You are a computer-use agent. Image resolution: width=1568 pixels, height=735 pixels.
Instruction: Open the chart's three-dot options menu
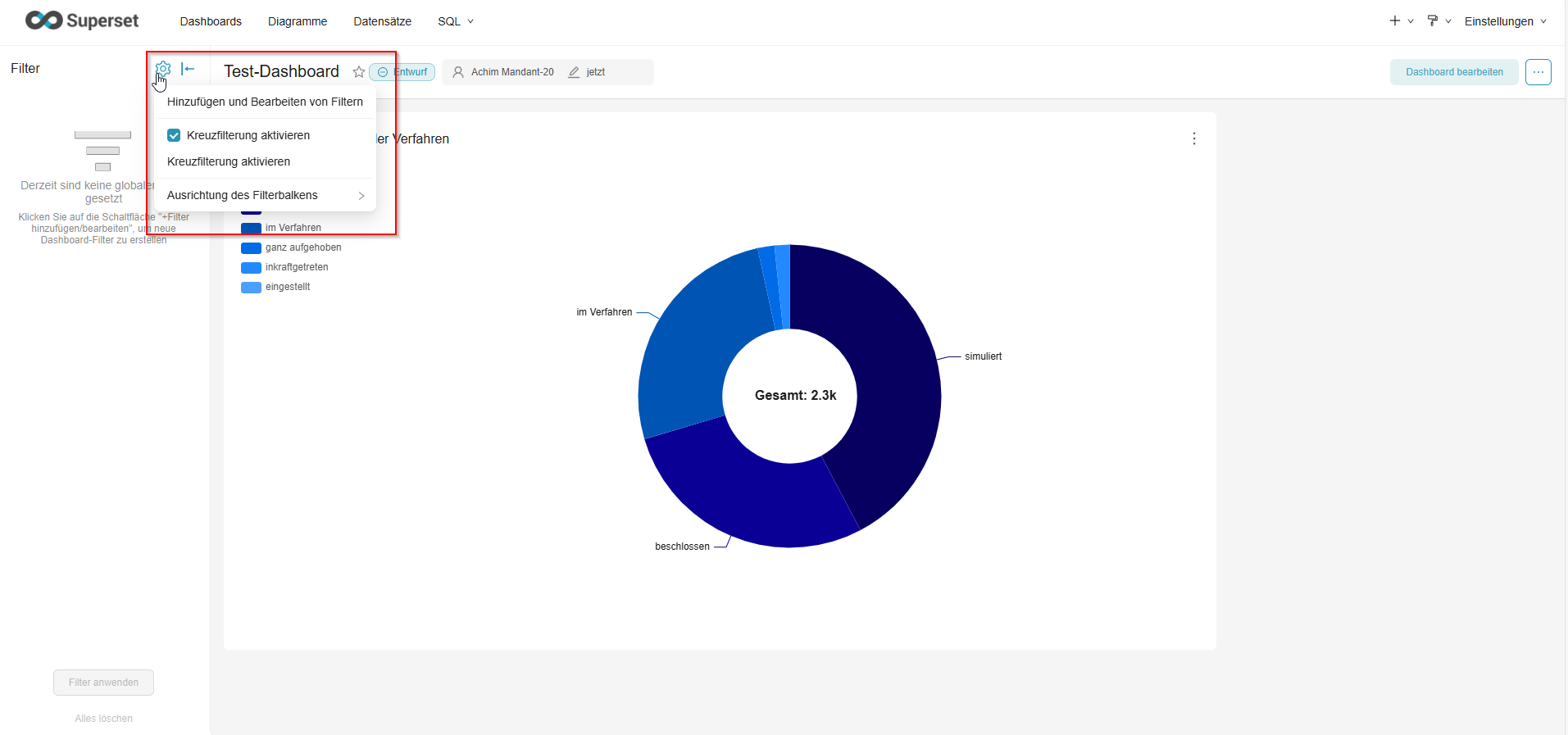(x=1193, y=138)
